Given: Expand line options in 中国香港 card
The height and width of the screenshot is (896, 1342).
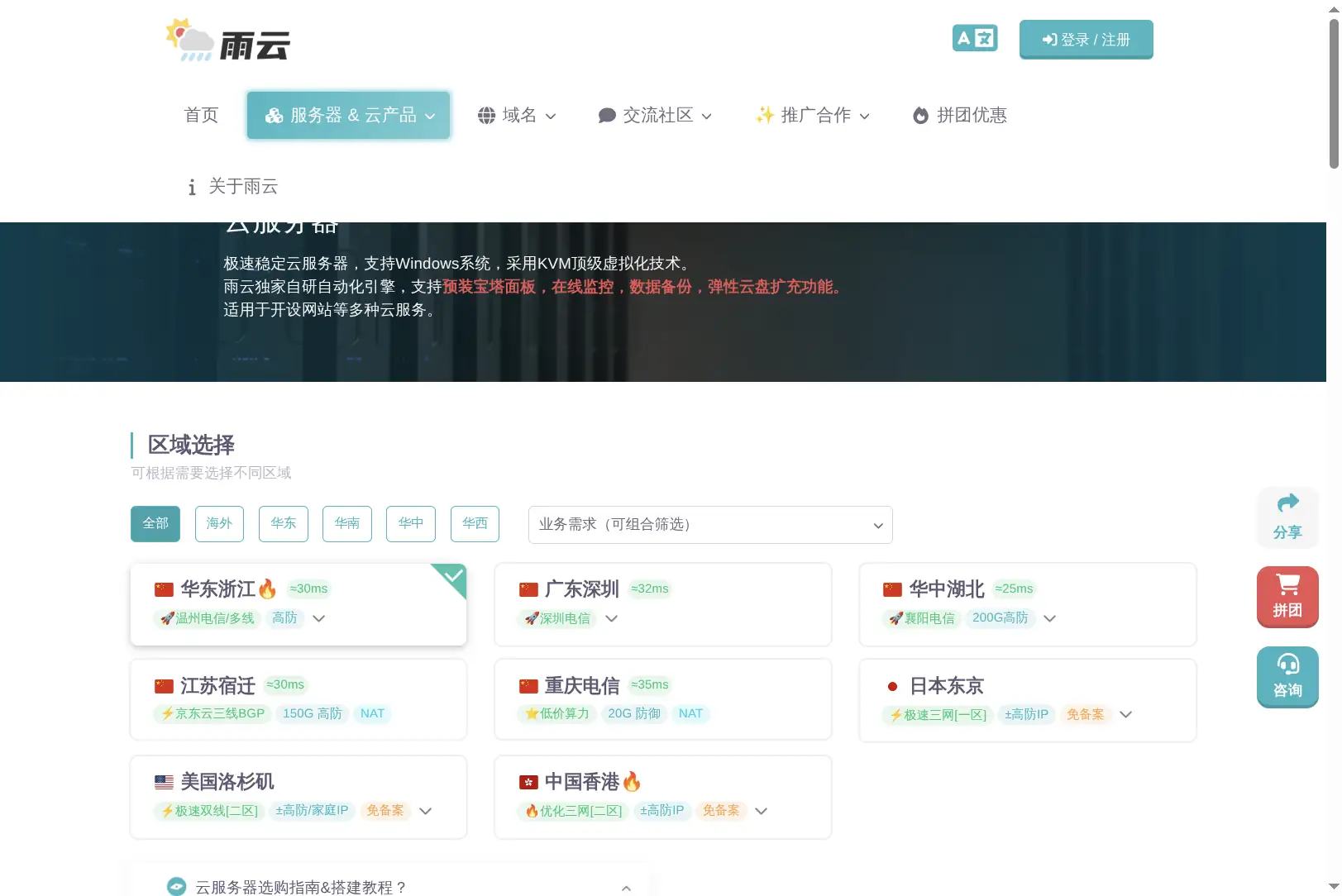Looking at the screenshot, I should 762,811.
